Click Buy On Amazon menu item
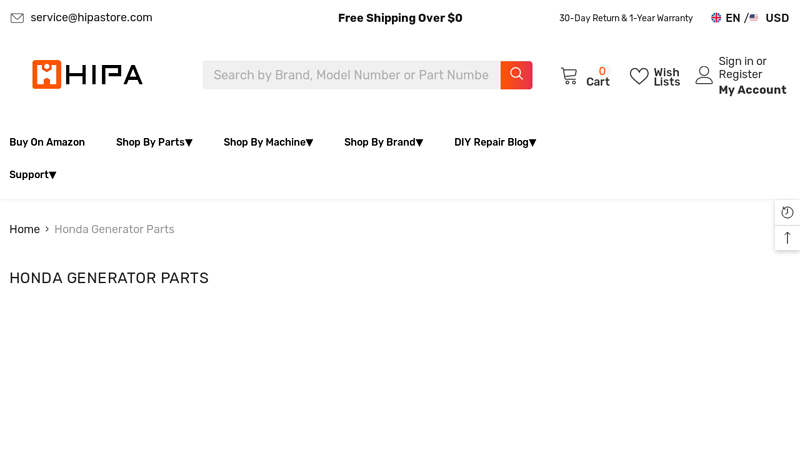 47,142
